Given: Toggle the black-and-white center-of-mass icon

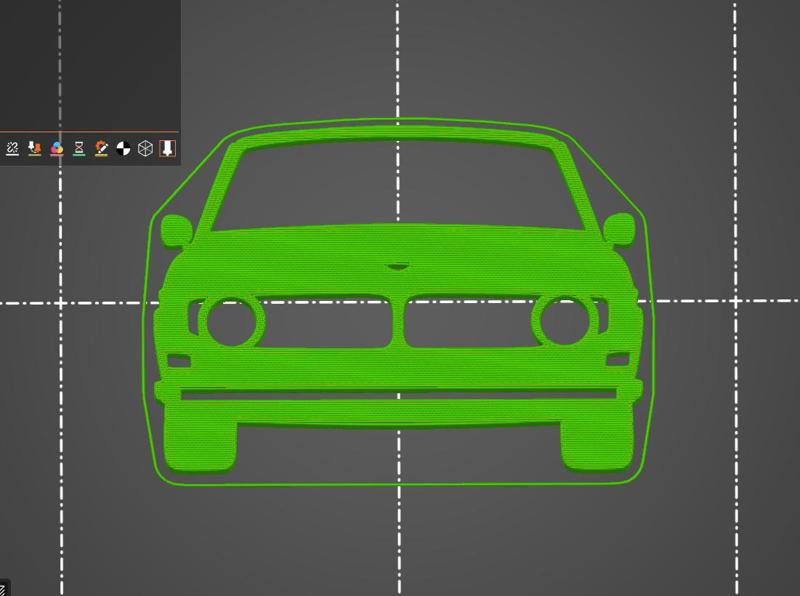Looking at the screenshot, I should pyautogui.click(x=123, y=149).
